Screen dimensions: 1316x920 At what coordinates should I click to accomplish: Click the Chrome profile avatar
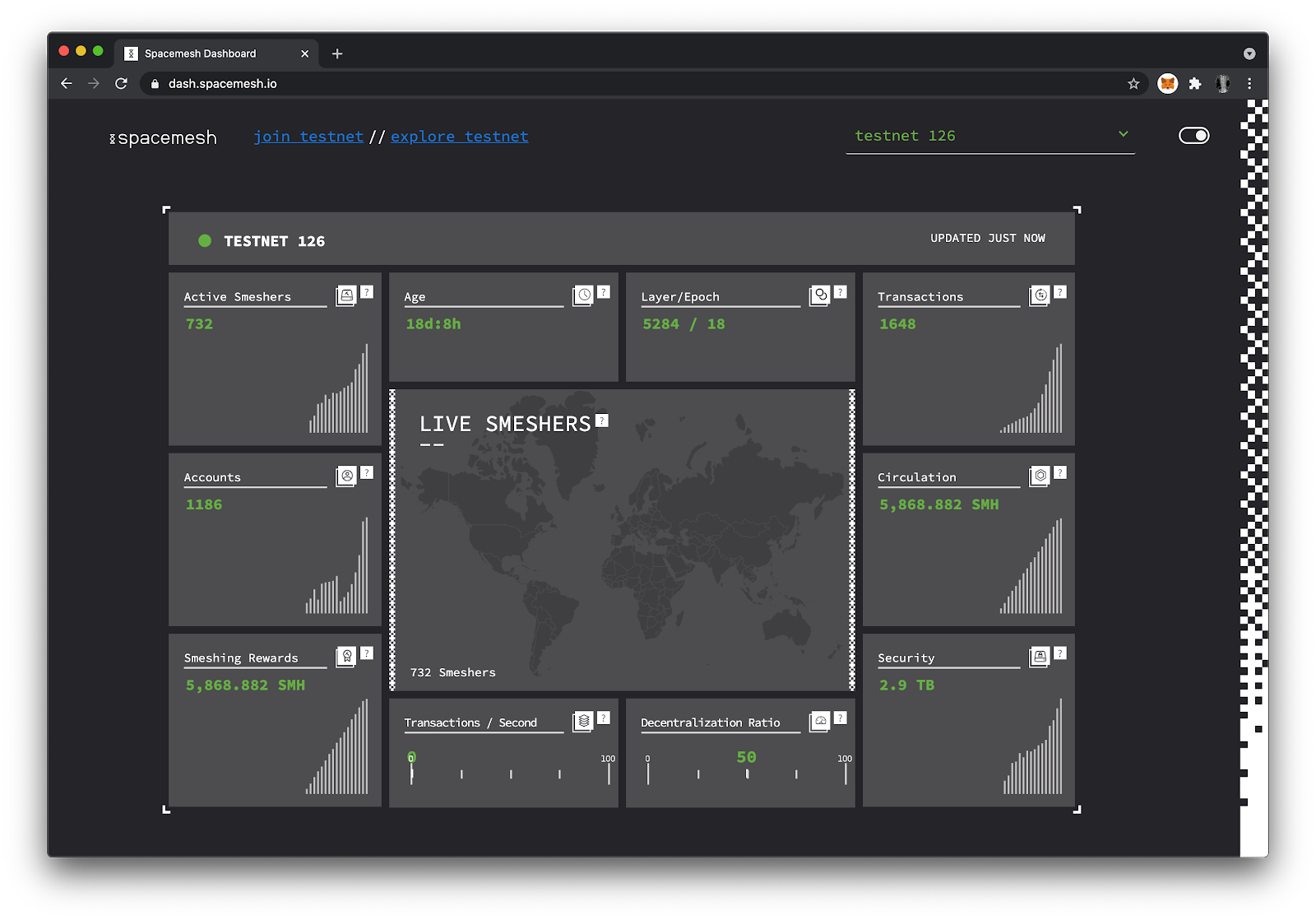[x=1223, y=83]
